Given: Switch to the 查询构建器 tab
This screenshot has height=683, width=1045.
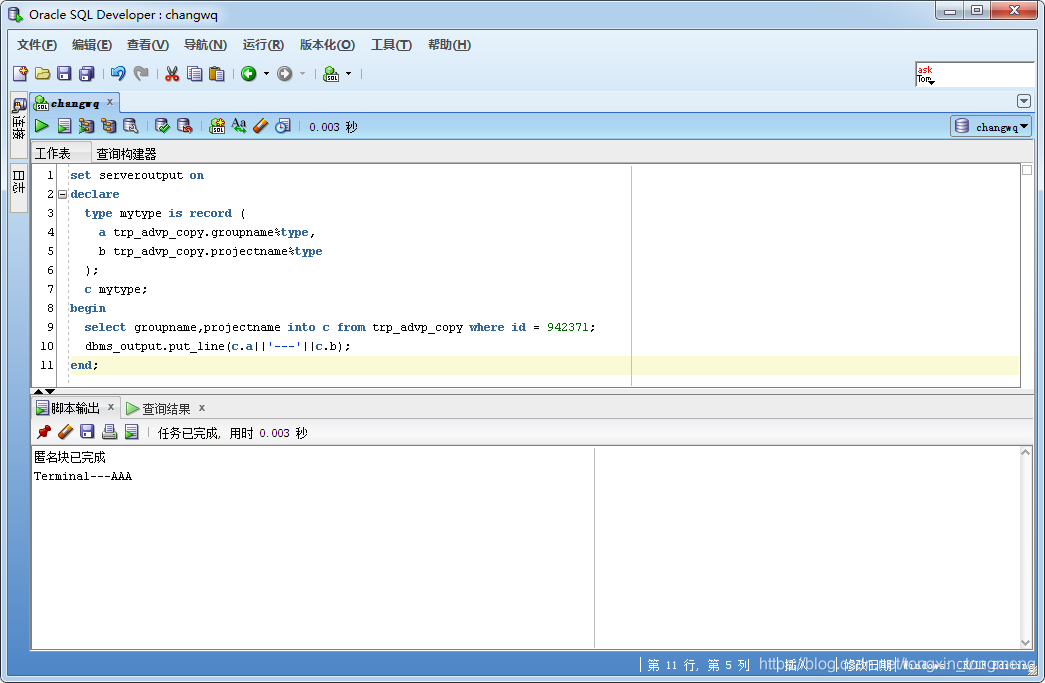Looking at the screenshot, I should coord(126,154).
